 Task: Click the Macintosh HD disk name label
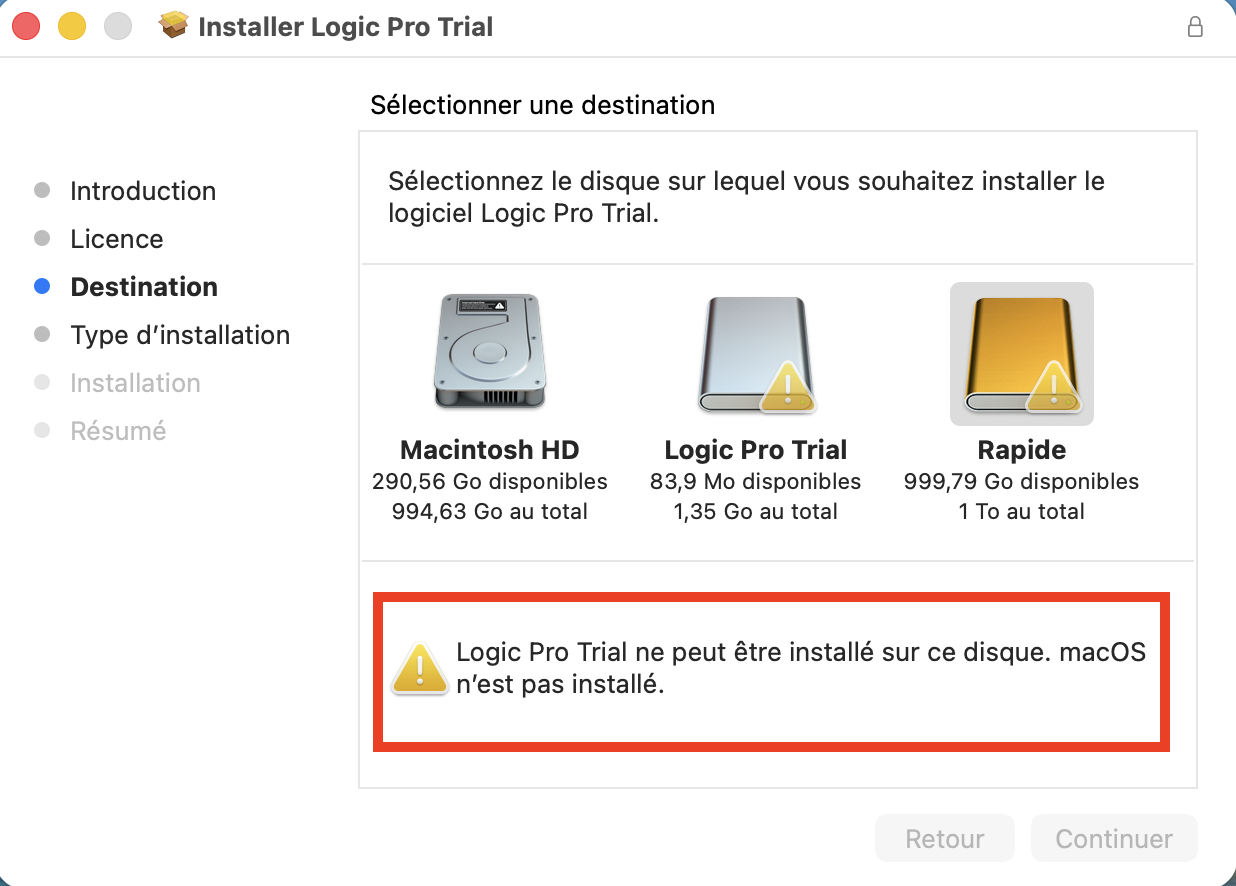(490, 450)
